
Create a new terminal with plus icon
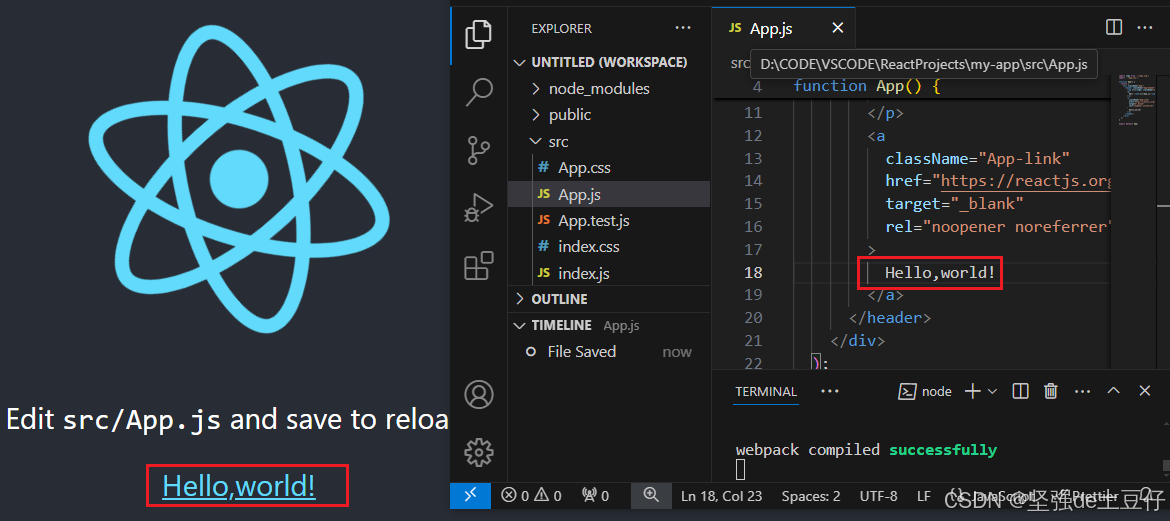pyautogui.click(x=972, y=391)
